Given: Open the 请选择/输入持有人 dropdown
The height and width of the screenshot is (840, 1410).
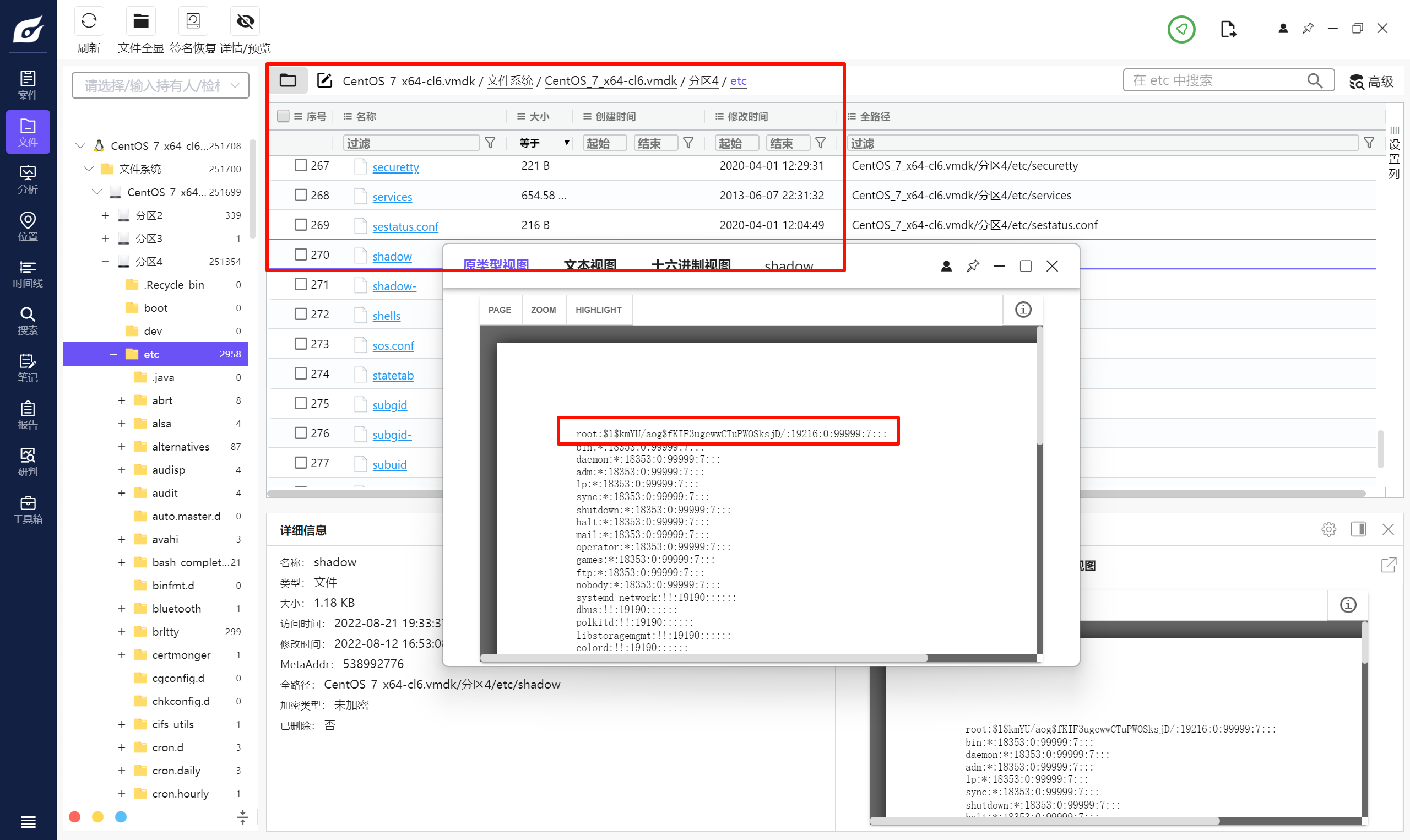Looking at the screenshot, I should coord(161,85).
